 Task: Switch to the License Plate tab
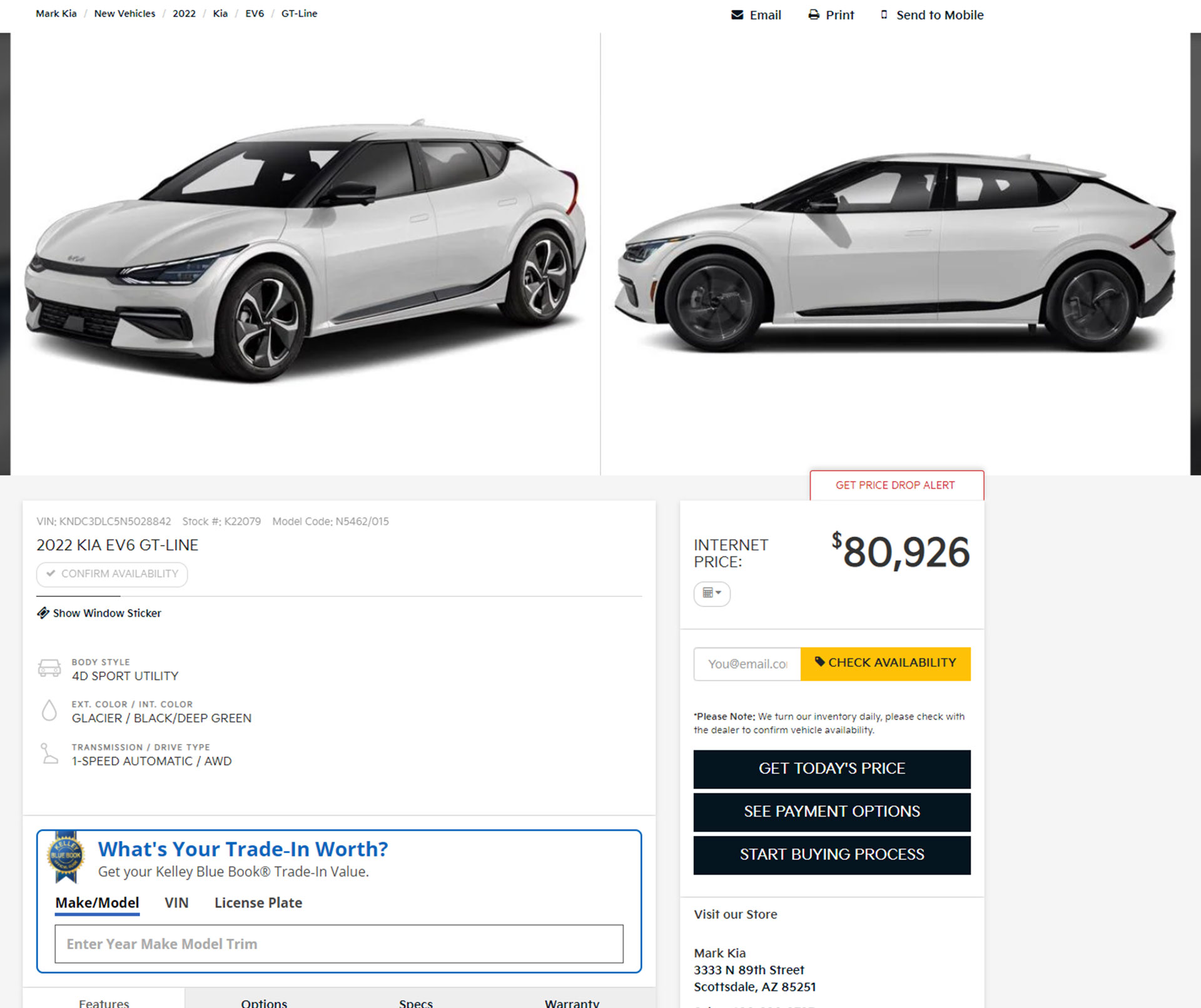click(258, 903)
